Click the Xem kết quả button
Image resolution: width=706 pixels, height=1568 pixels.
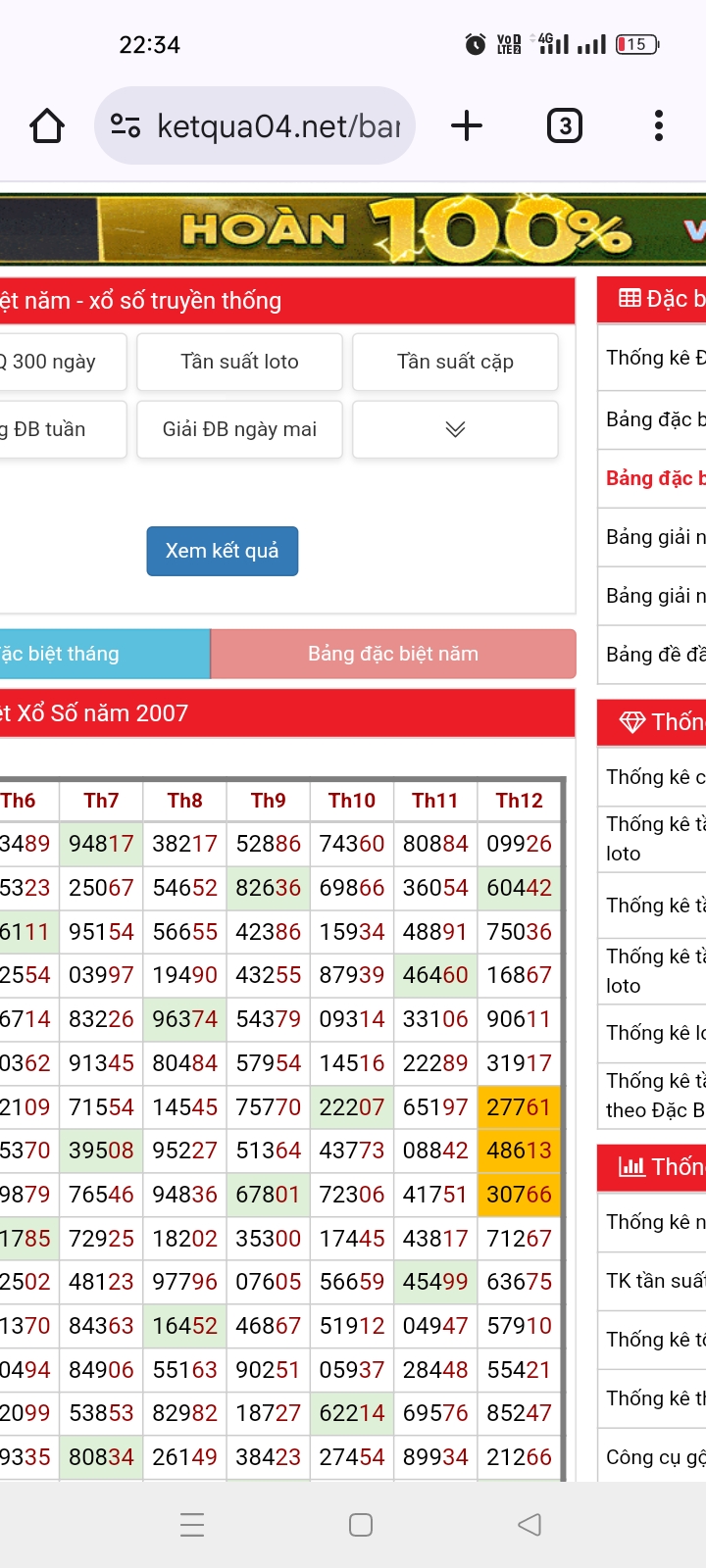pyautogui.click(x=223, y=551)
